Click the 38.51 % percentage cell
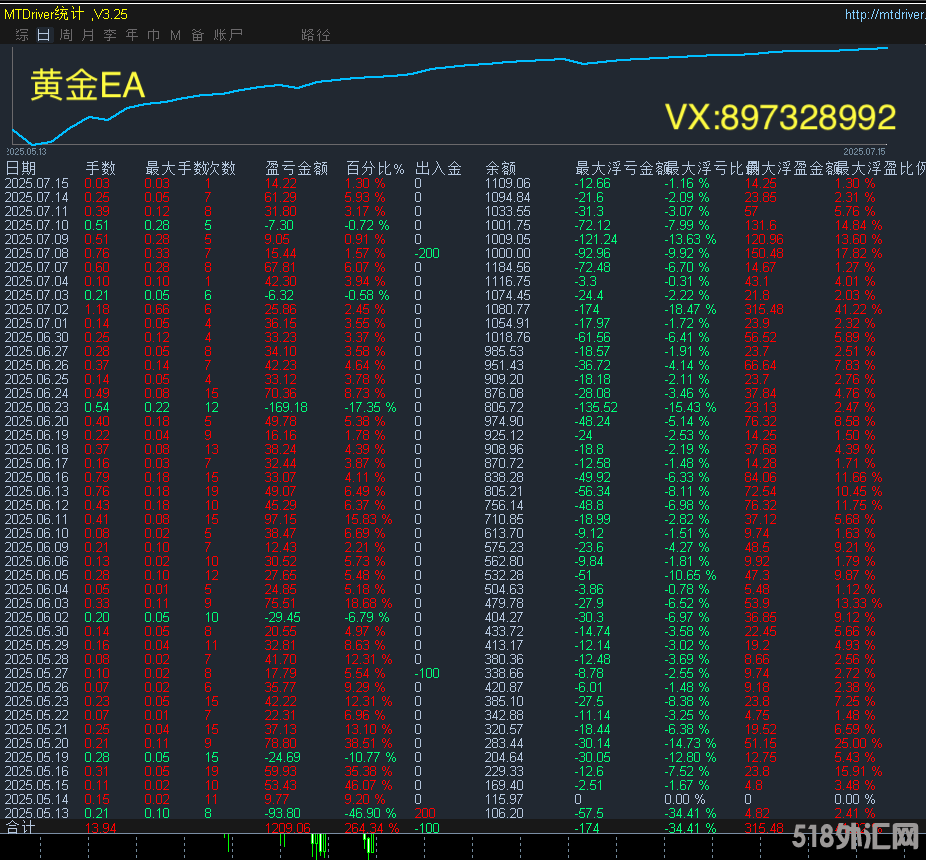The width and height of the screenshot is (926, 860). tap(368, 744)
